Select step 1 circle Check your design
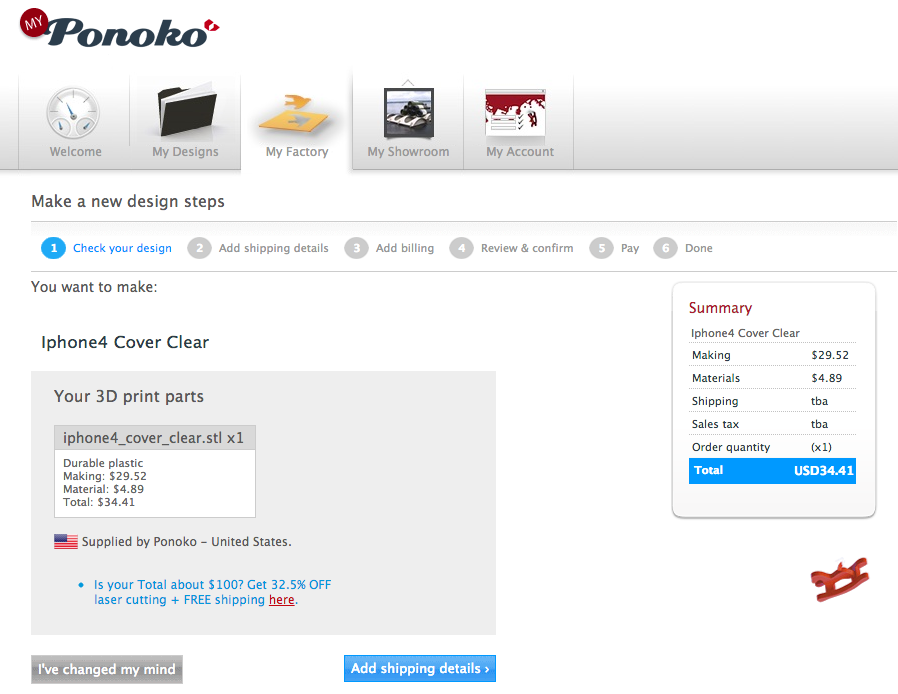The image size is (898, 694). point(53,248)
